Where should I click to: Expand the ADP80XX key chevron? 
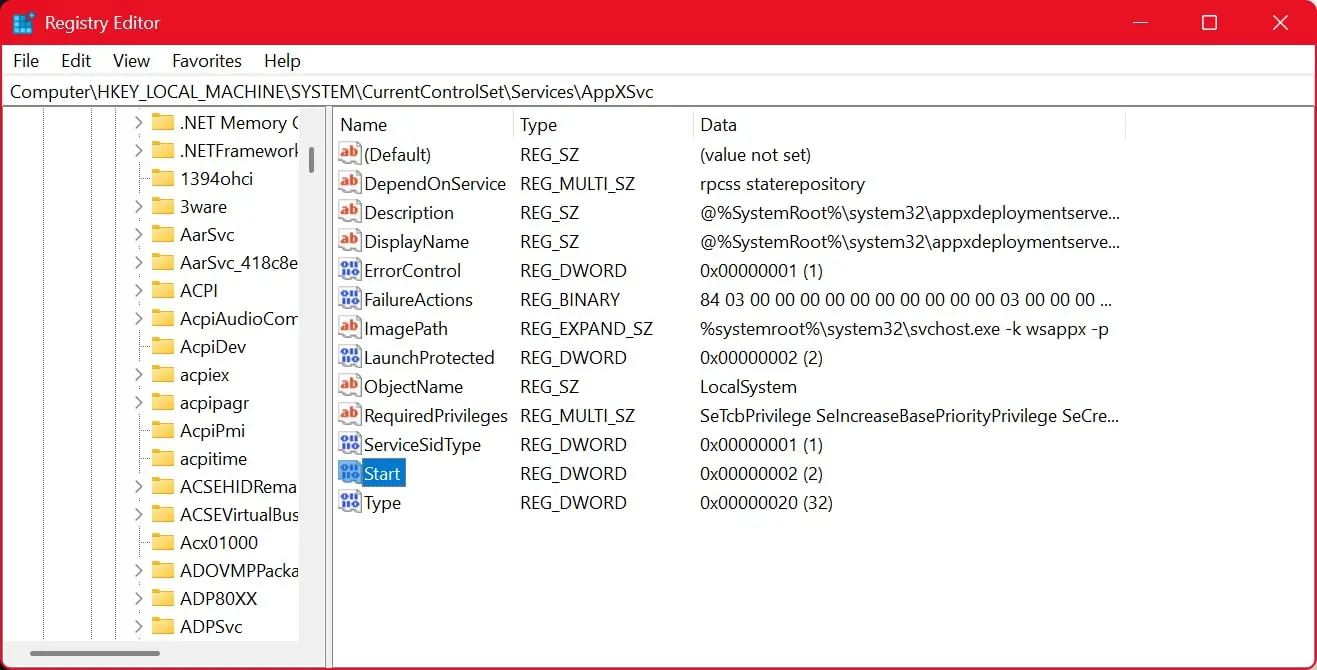tap(139, 598)
